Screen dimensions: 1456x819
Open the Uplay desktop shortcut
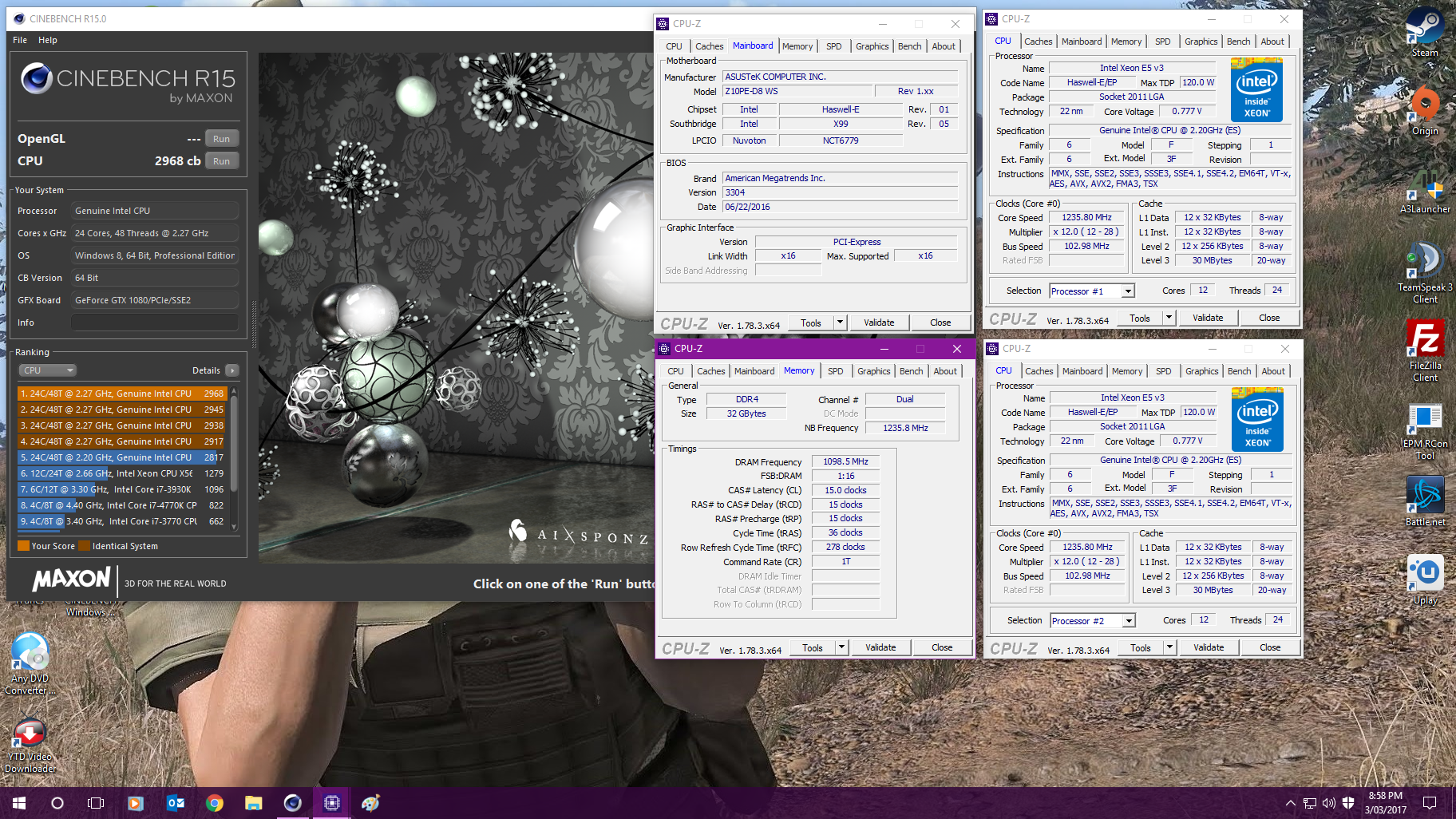[1425, 580]
